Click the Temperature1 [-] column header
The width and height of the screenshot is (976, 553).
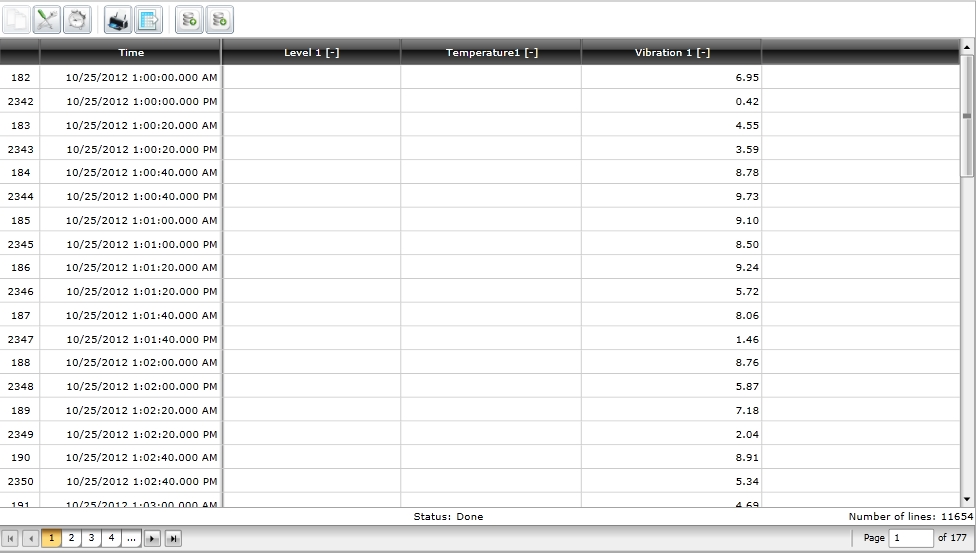click(491, 52)
